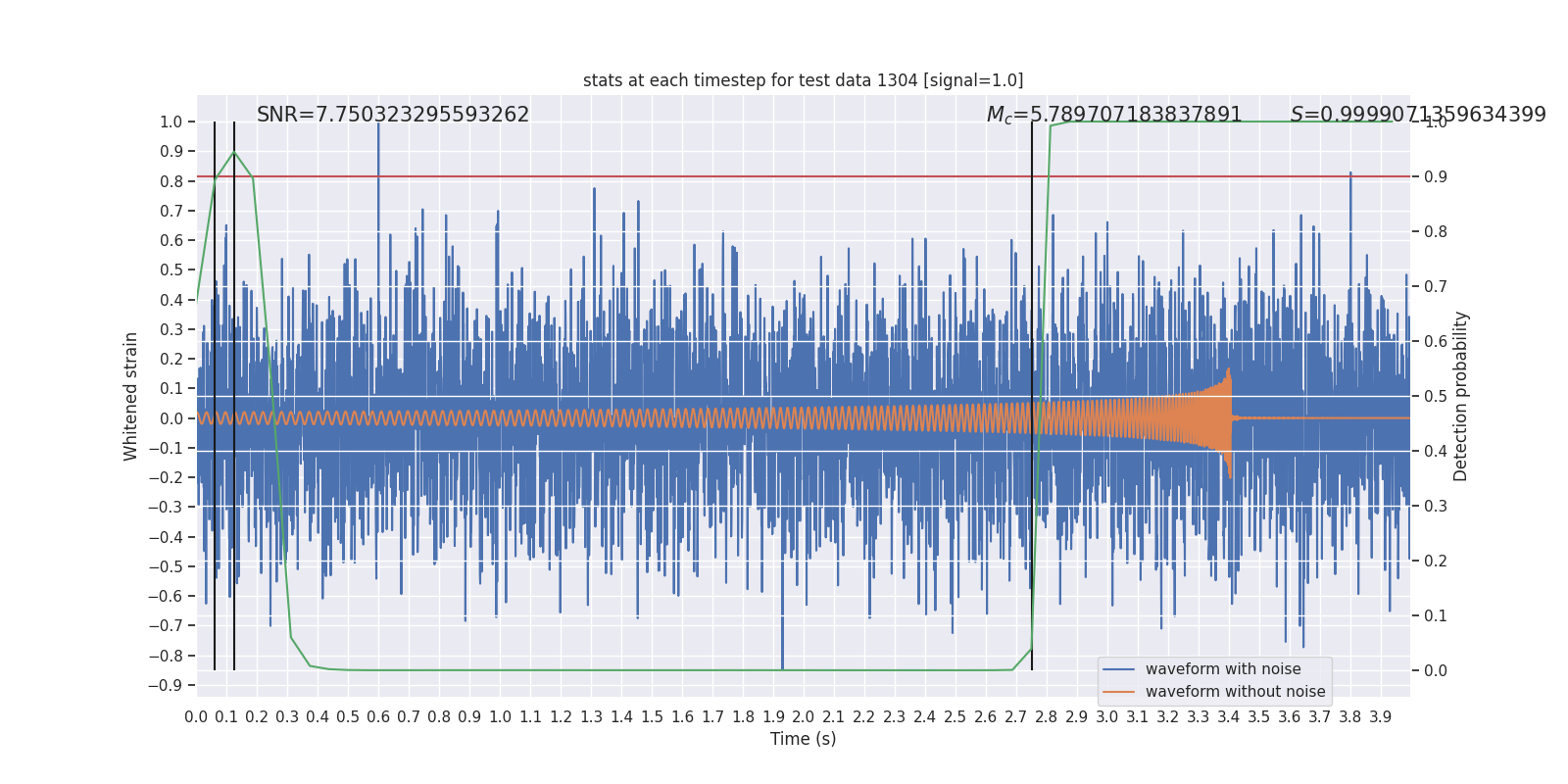Click the S=0.9999 annotation text
Screen dimensions: 1568x784
[x=1417, y=115]
